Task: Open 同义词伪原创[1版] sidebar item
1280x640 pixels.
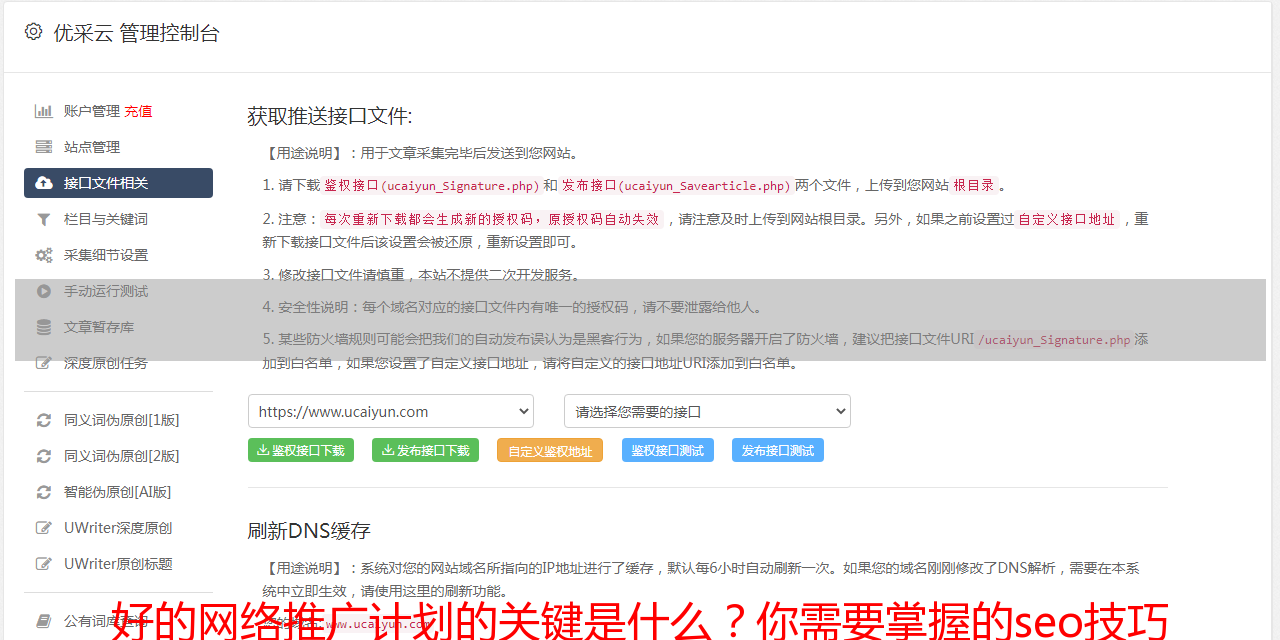Action: point(122,420)
